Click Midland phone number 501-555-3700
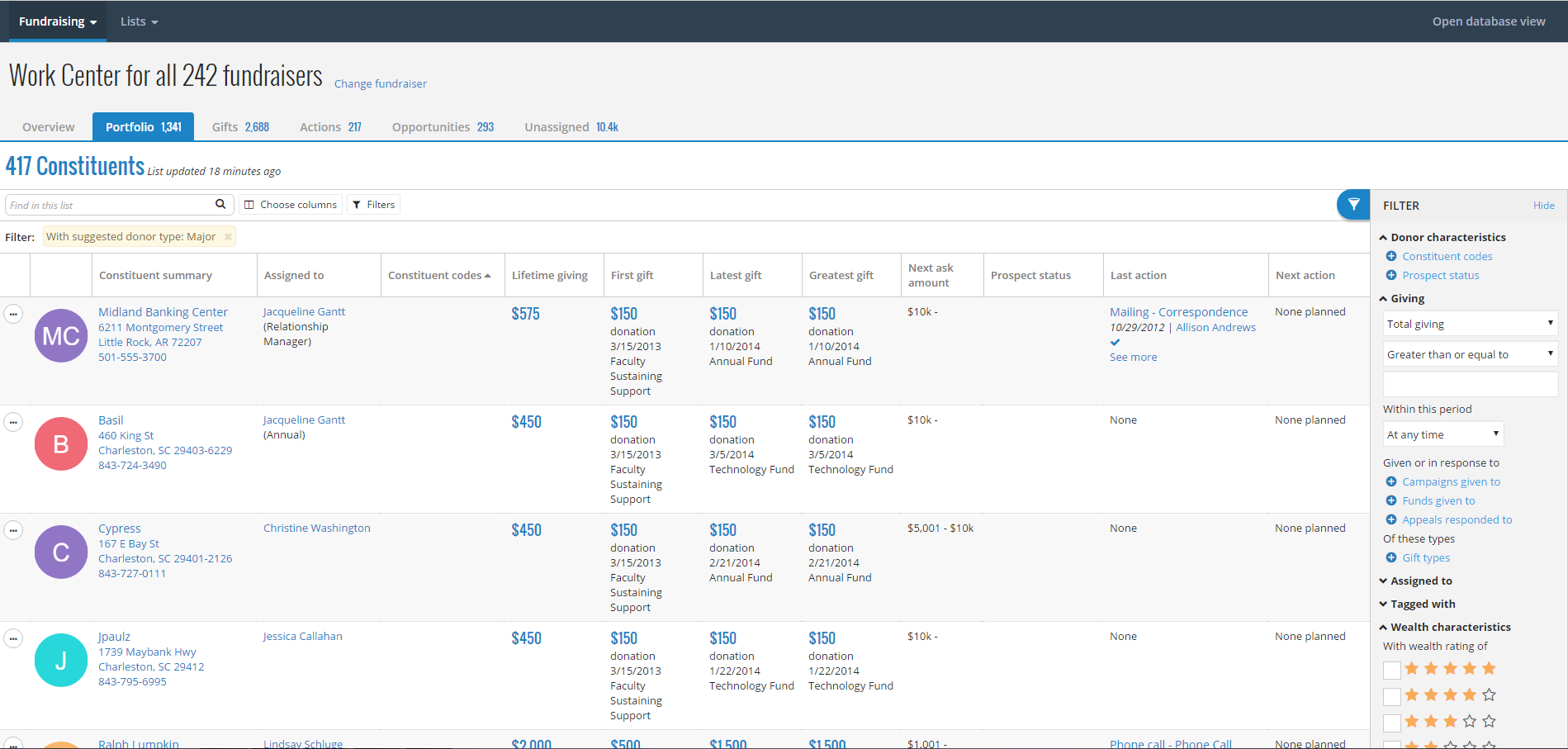Screen dimensions: 1568x749 [x=132, y=357]
